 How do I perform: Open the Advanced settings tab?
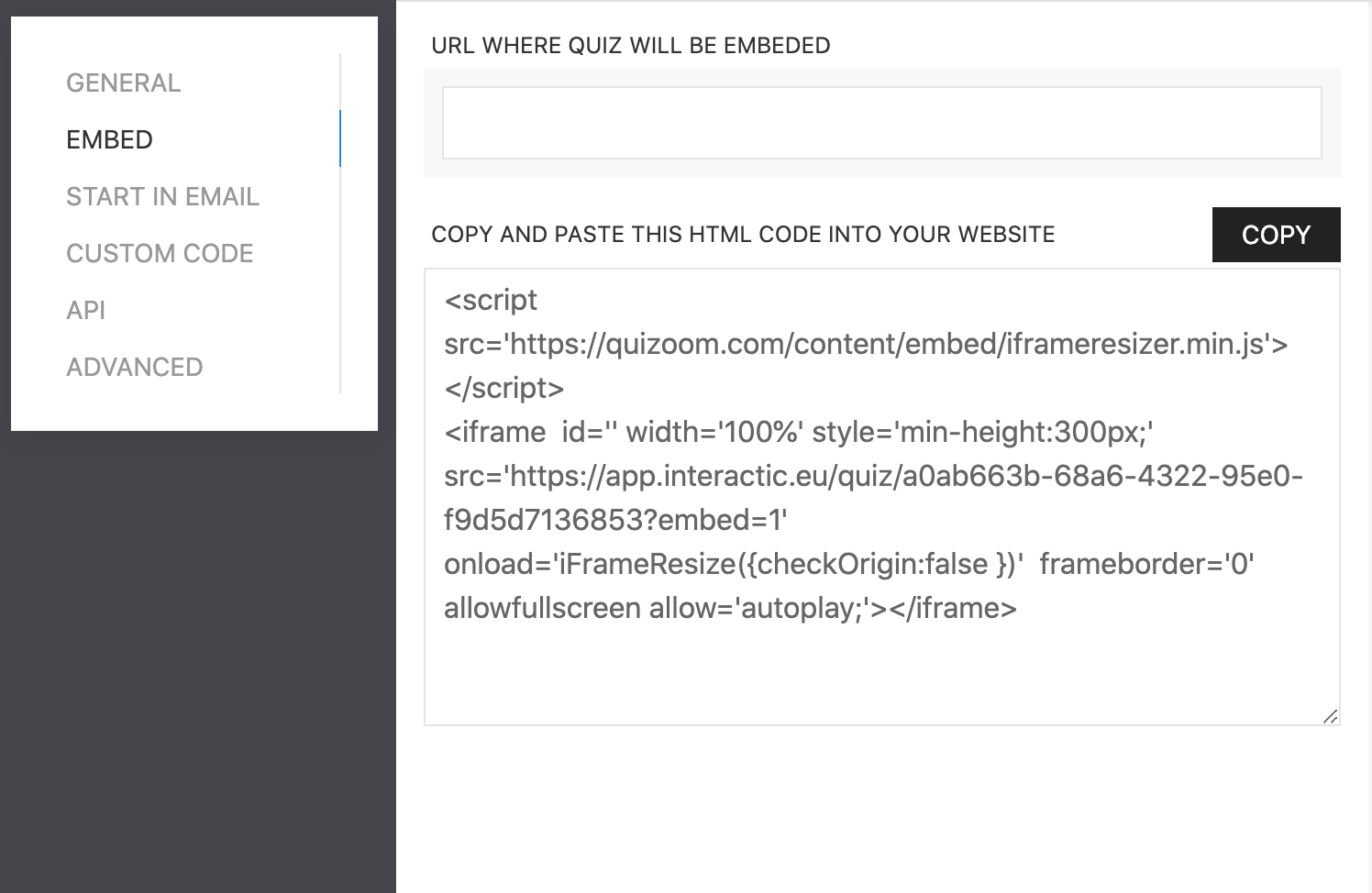coord(135,368)
